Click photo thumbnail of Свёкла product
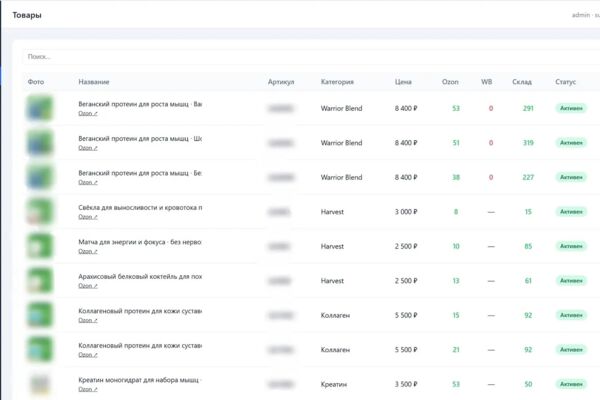This screenshot has height=400, width=600. click(x=39, y=211)
